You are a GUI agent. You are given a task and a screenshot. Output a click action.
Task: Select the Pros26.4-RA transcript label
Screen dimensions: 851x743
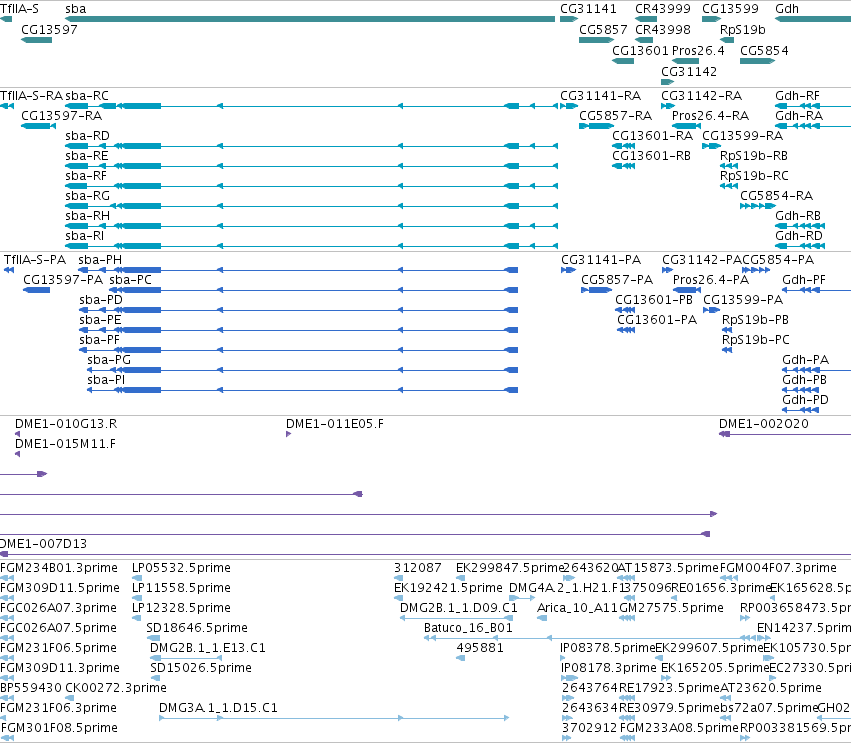point(710,116)
